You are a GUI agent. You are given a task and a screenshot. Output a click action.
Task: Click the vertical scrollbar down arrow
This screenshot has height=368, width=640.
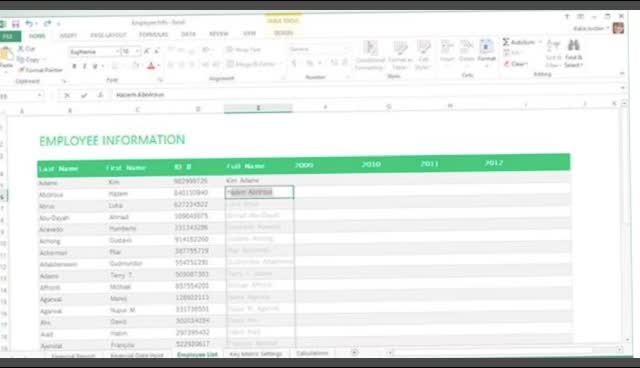627,340
